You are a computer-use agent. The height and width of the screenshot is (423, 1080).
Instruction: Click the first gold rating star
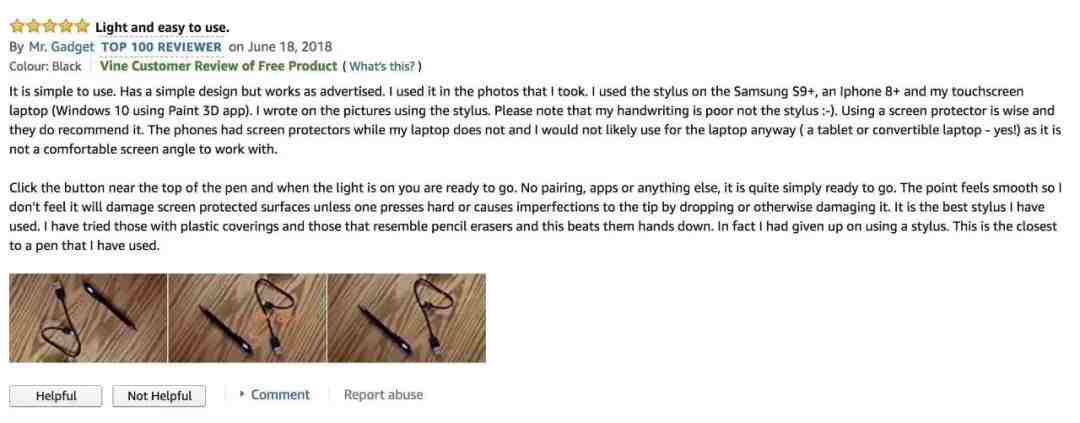click(17, 27)
